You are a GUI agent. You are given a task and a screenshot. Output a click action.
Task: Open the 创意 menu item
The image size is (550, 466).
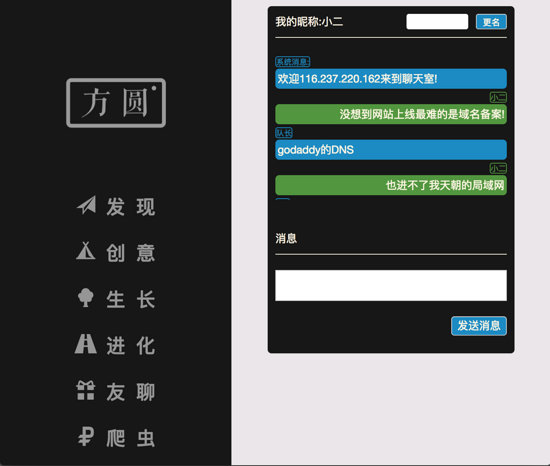[x=130, y=253]
